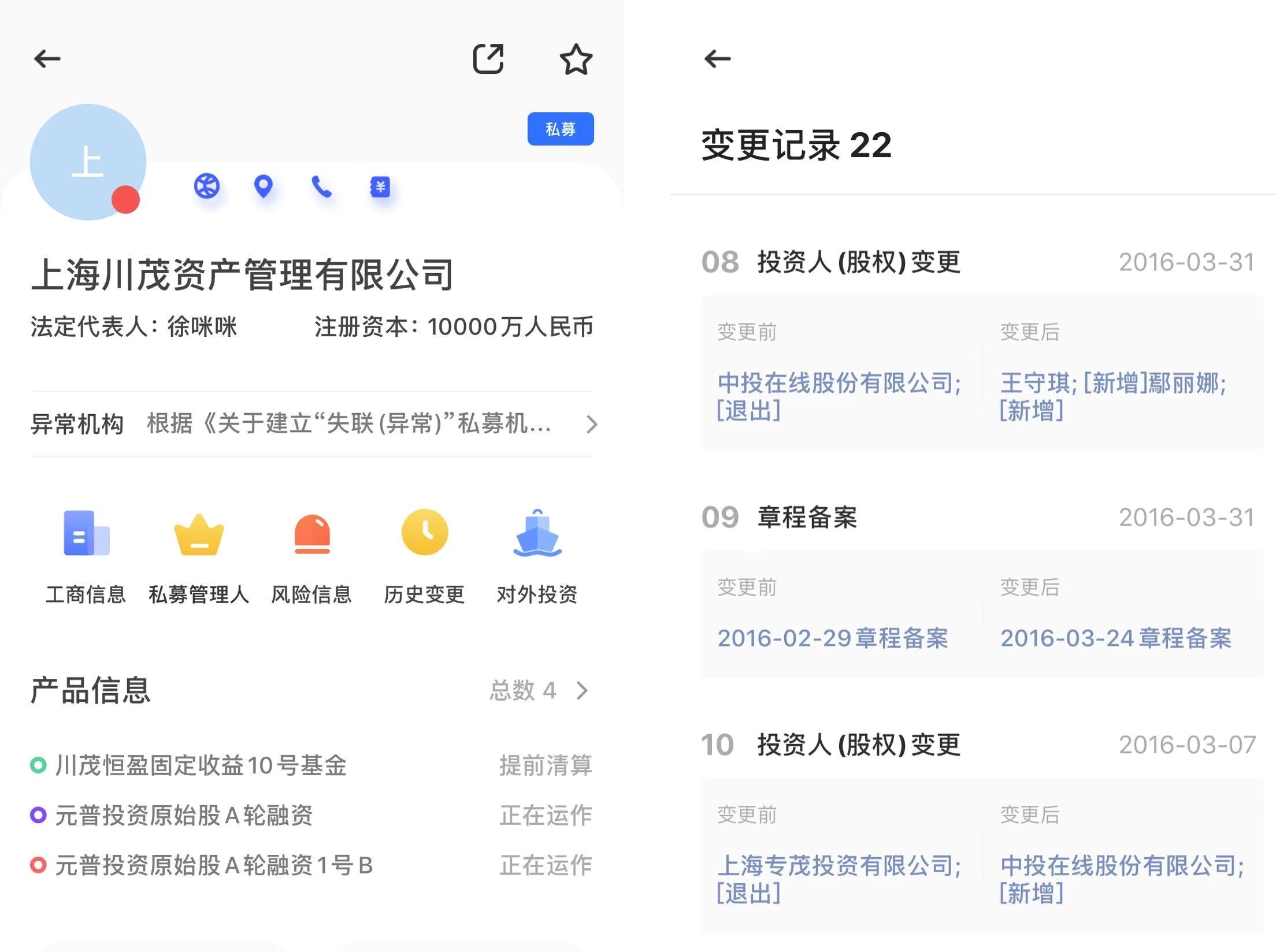Tap record 09 章程备案 title
1276x952 pixels.
pyautogui.click(x=807, y=517)
